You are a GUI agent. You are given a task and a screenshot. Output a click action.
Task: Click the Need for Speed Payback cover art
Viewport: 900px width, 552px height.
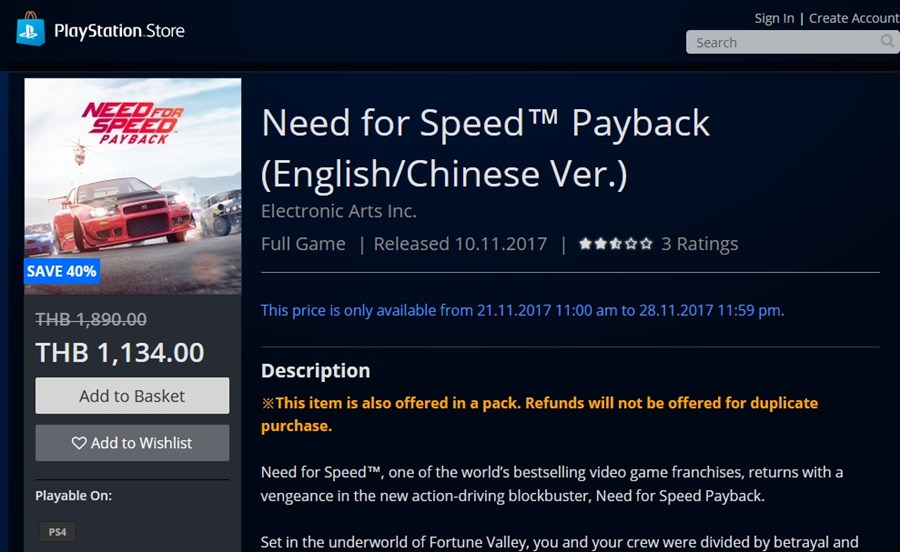133,186
